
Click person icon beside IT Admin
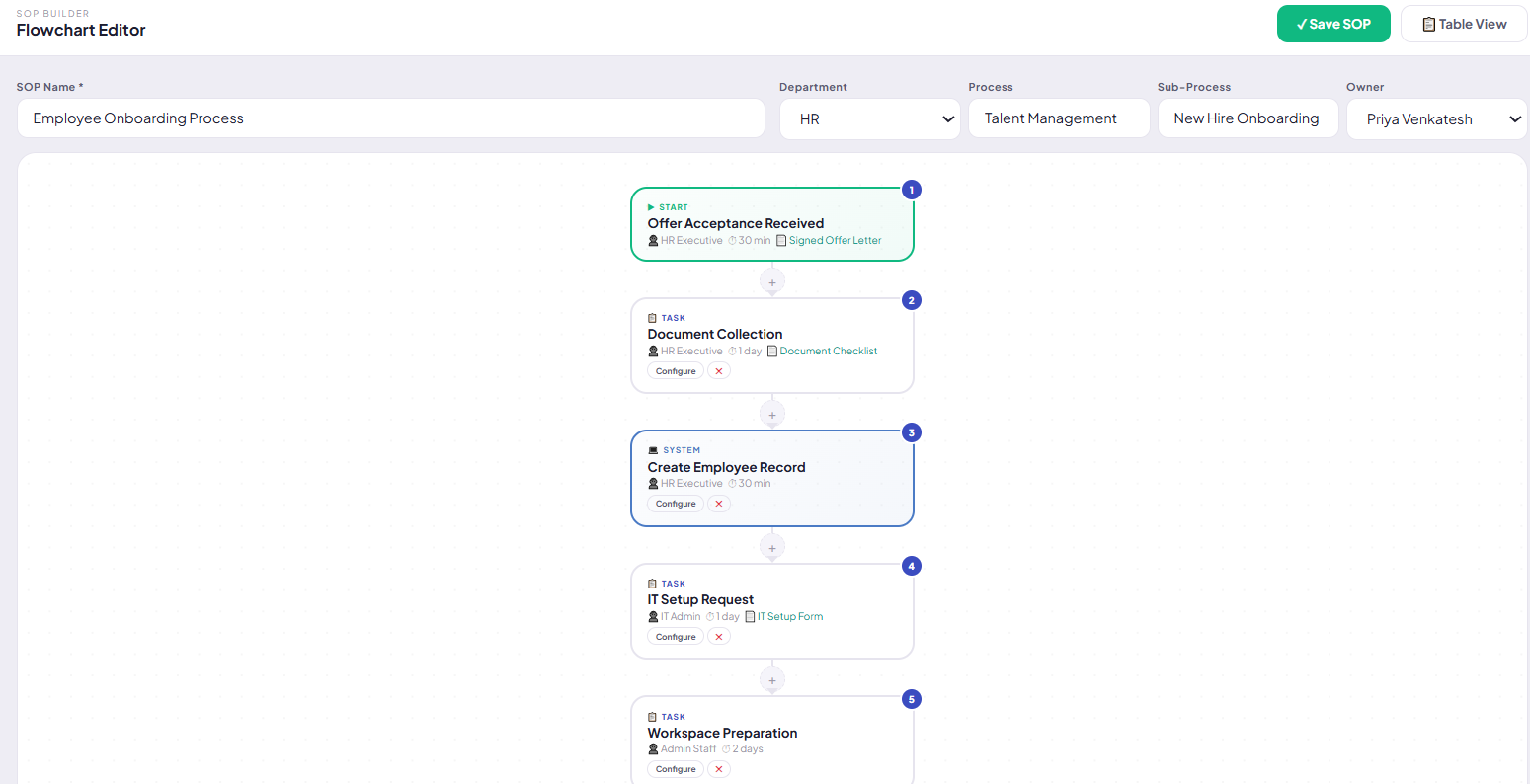653,617
